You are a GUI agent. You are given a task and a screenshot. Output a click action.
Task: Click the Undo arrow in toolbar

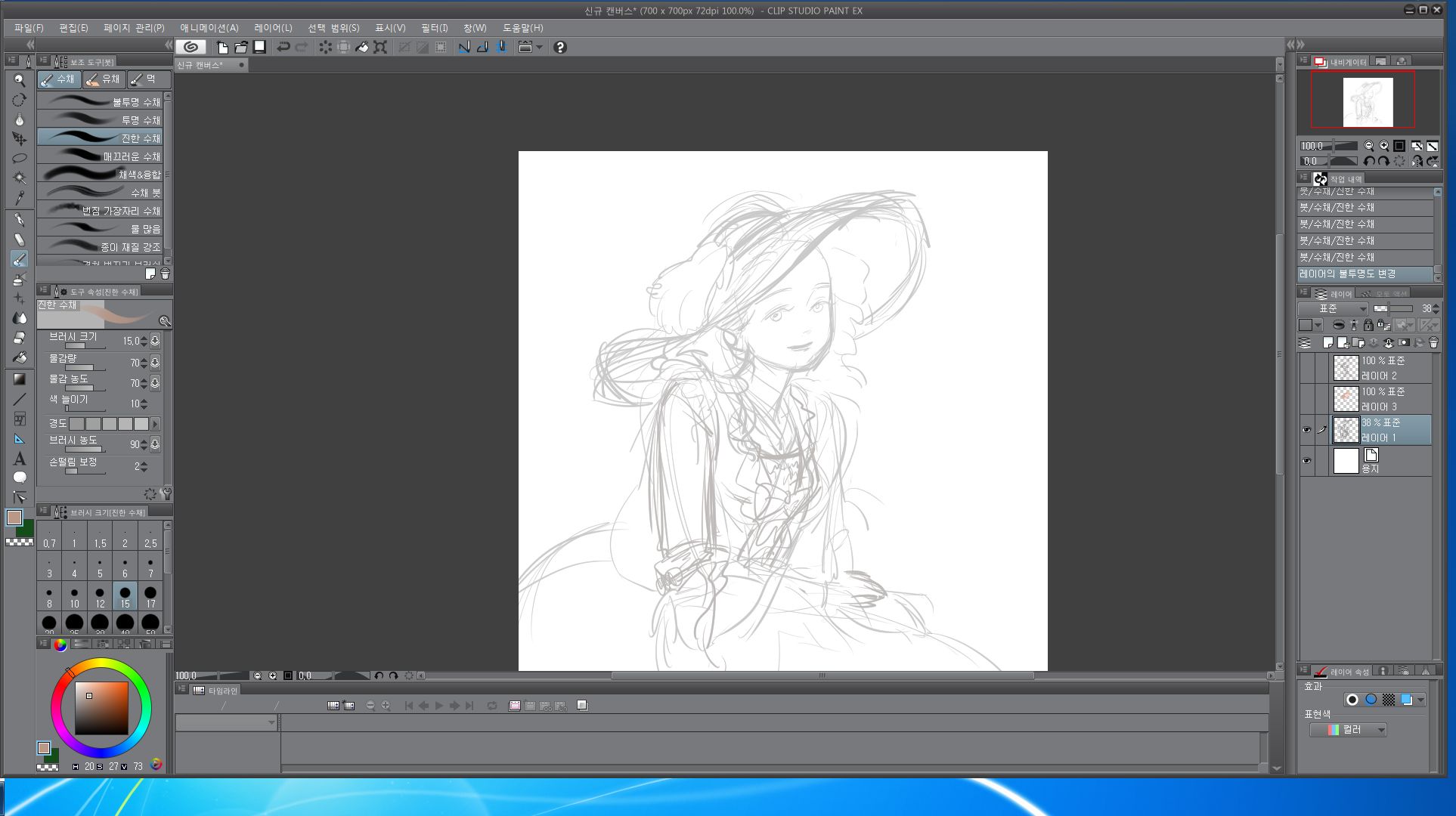point(283,47)
